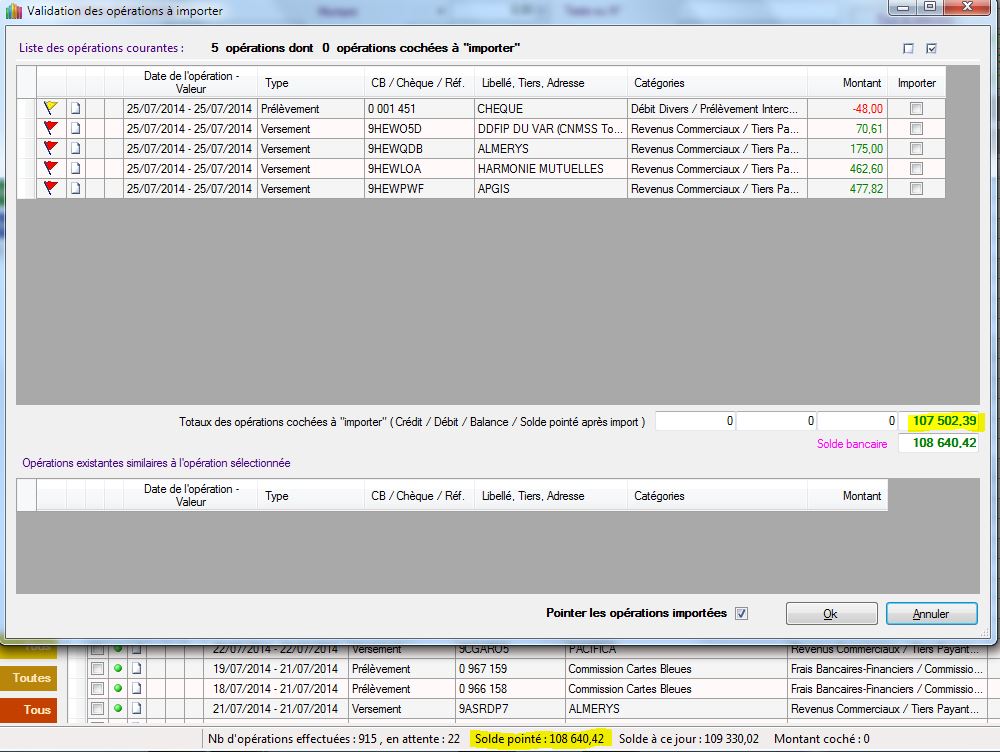Tick the Importer checkbox for the APGIS row
1000x752 pixels.
point(916,188)
